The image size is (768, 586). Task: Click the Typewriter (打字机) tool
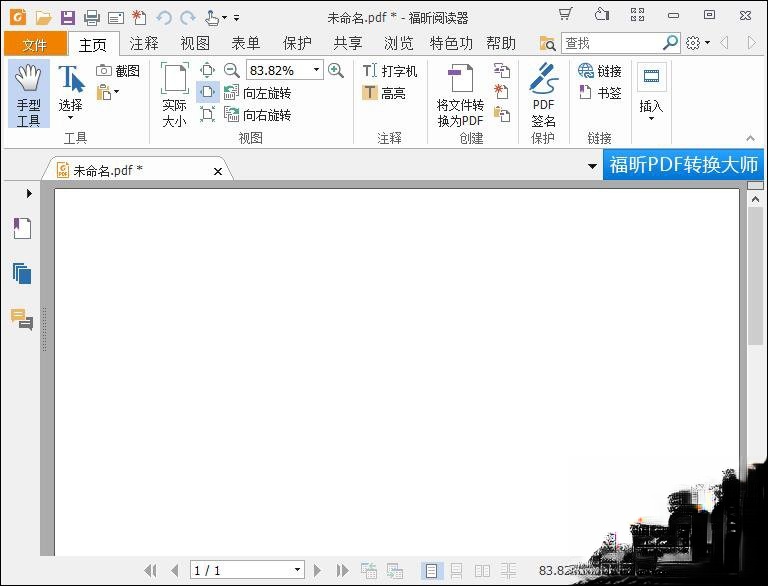pos(389,71)
